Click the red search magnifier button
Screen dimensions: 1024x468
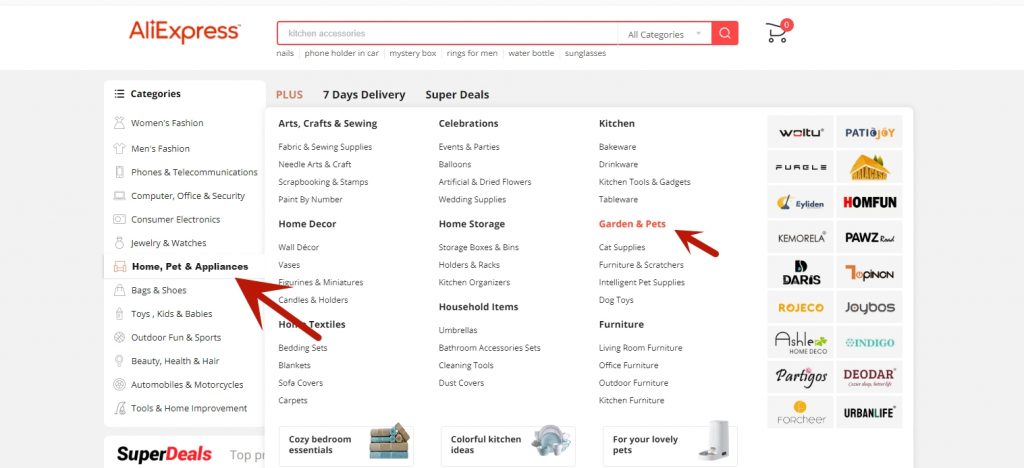[x=725, y=33]
